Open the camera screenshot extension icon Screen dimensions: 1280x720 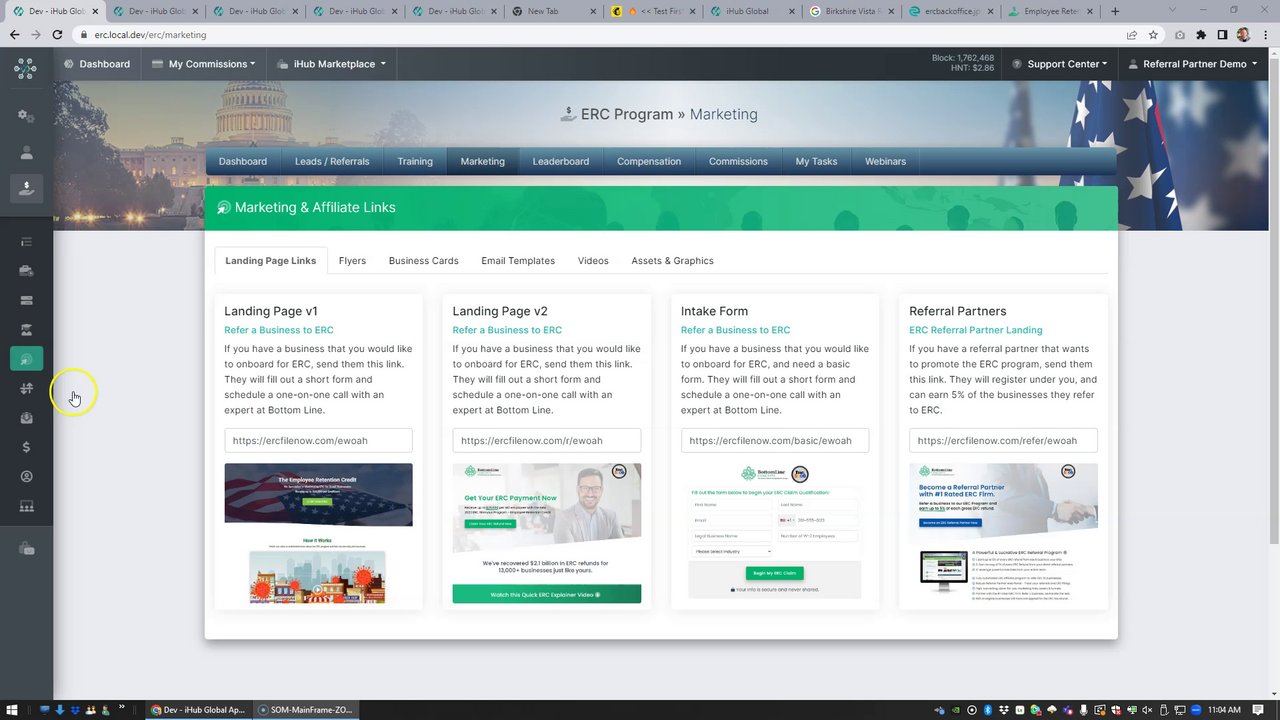coord(1180,34)
